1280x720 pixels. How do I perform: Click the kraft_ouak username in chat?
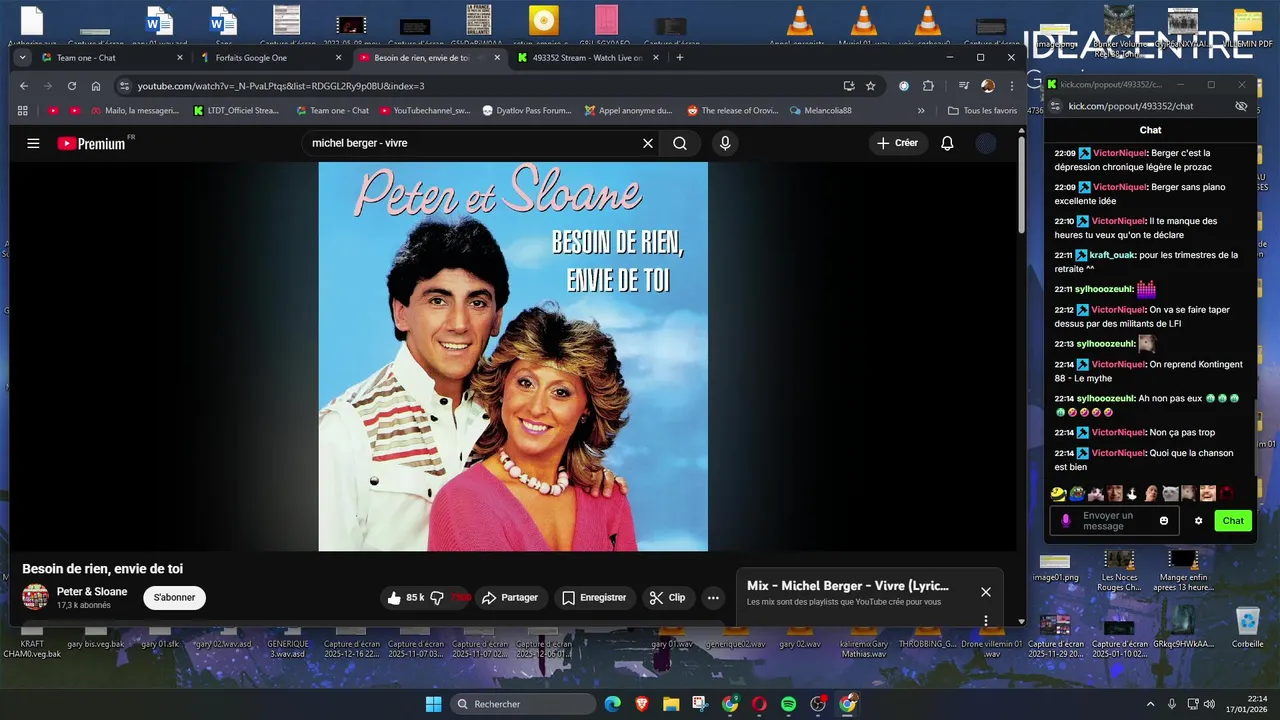coord(1112,255)
